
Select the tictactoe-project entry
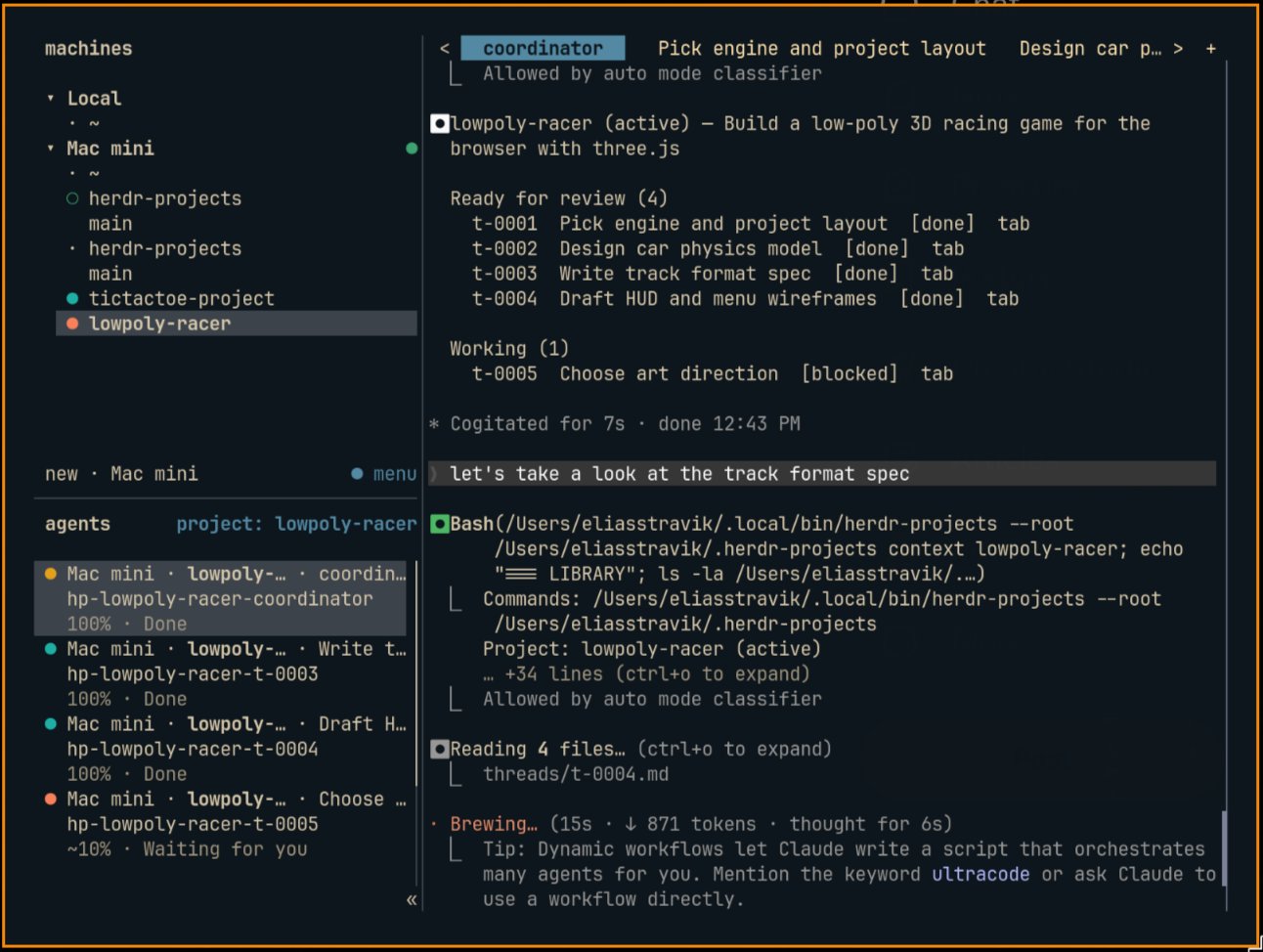click(182, 299)
